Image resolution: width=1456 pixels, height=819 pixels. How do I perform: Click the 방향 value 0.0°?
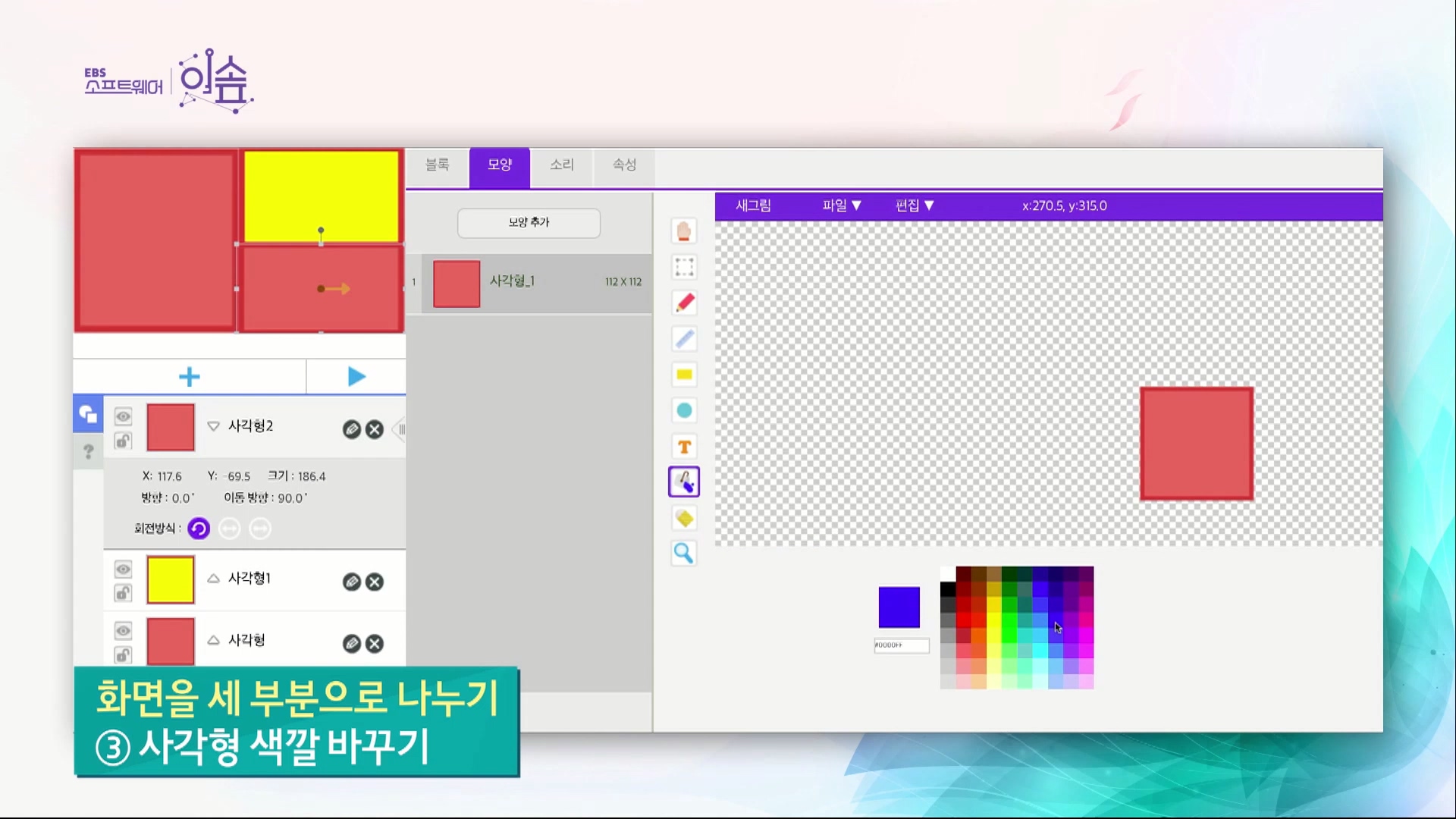pos(183,498)
